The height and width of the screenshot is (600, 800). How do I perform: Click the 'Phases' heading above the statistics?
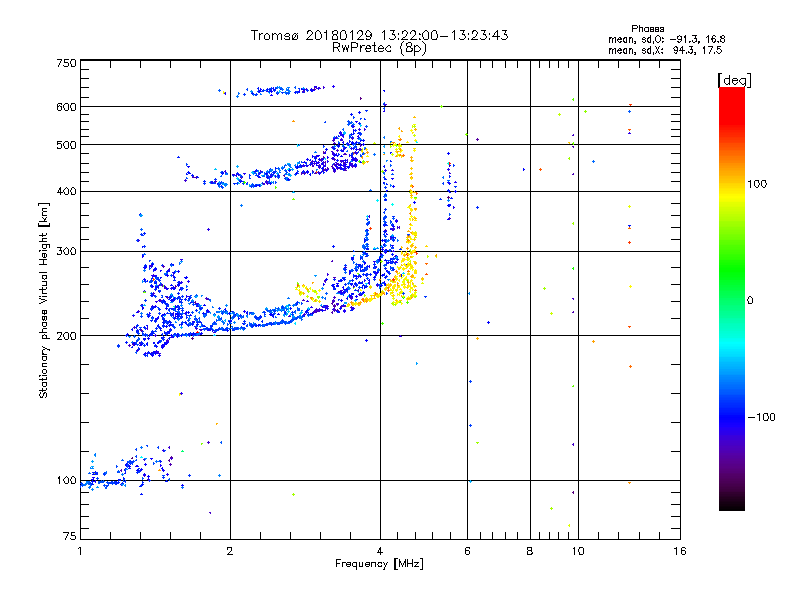(647, 29)
